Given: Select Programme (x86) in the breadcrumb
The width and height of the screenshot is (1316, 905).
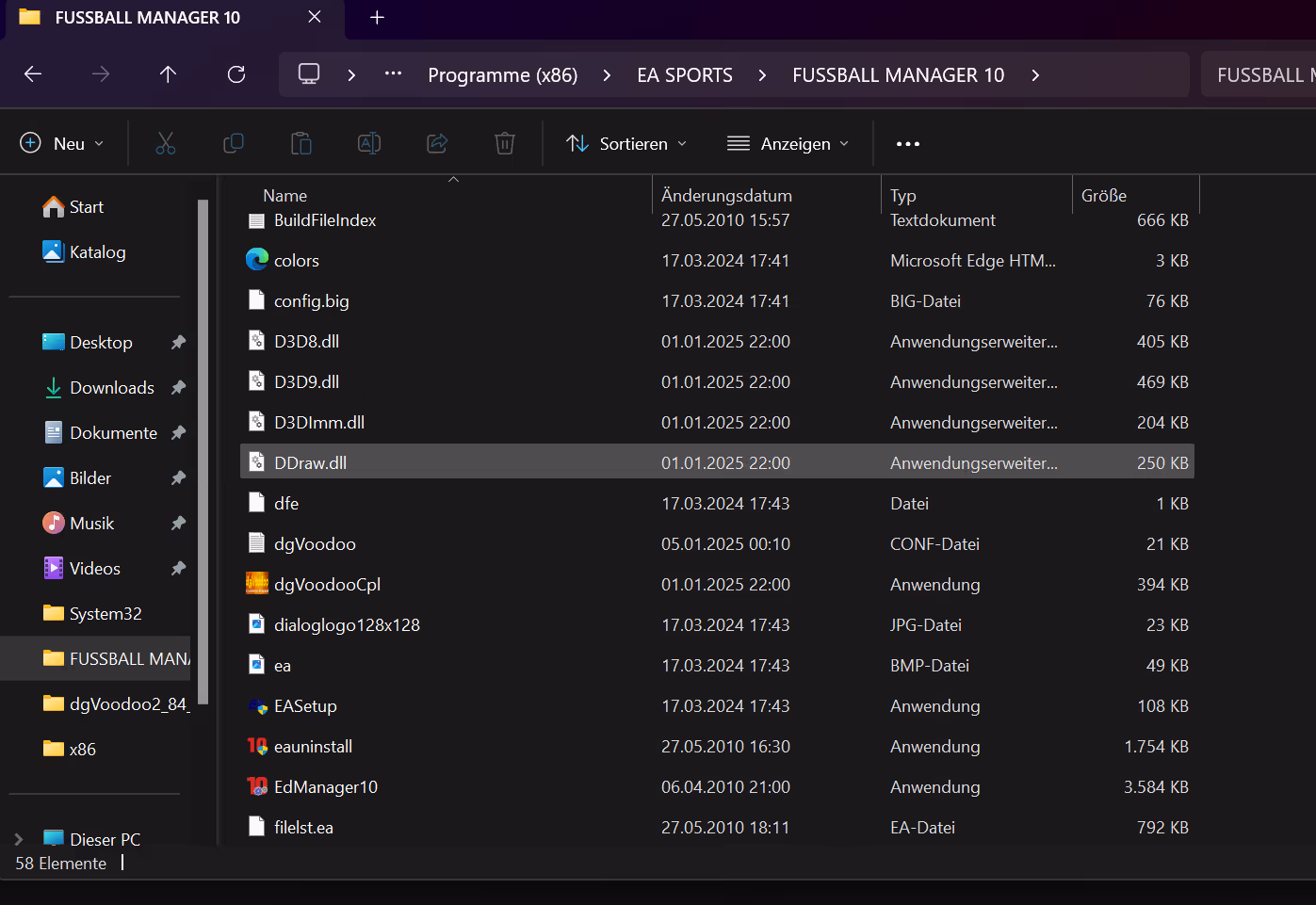Looking at the screenshot, I should coord(503,75).
